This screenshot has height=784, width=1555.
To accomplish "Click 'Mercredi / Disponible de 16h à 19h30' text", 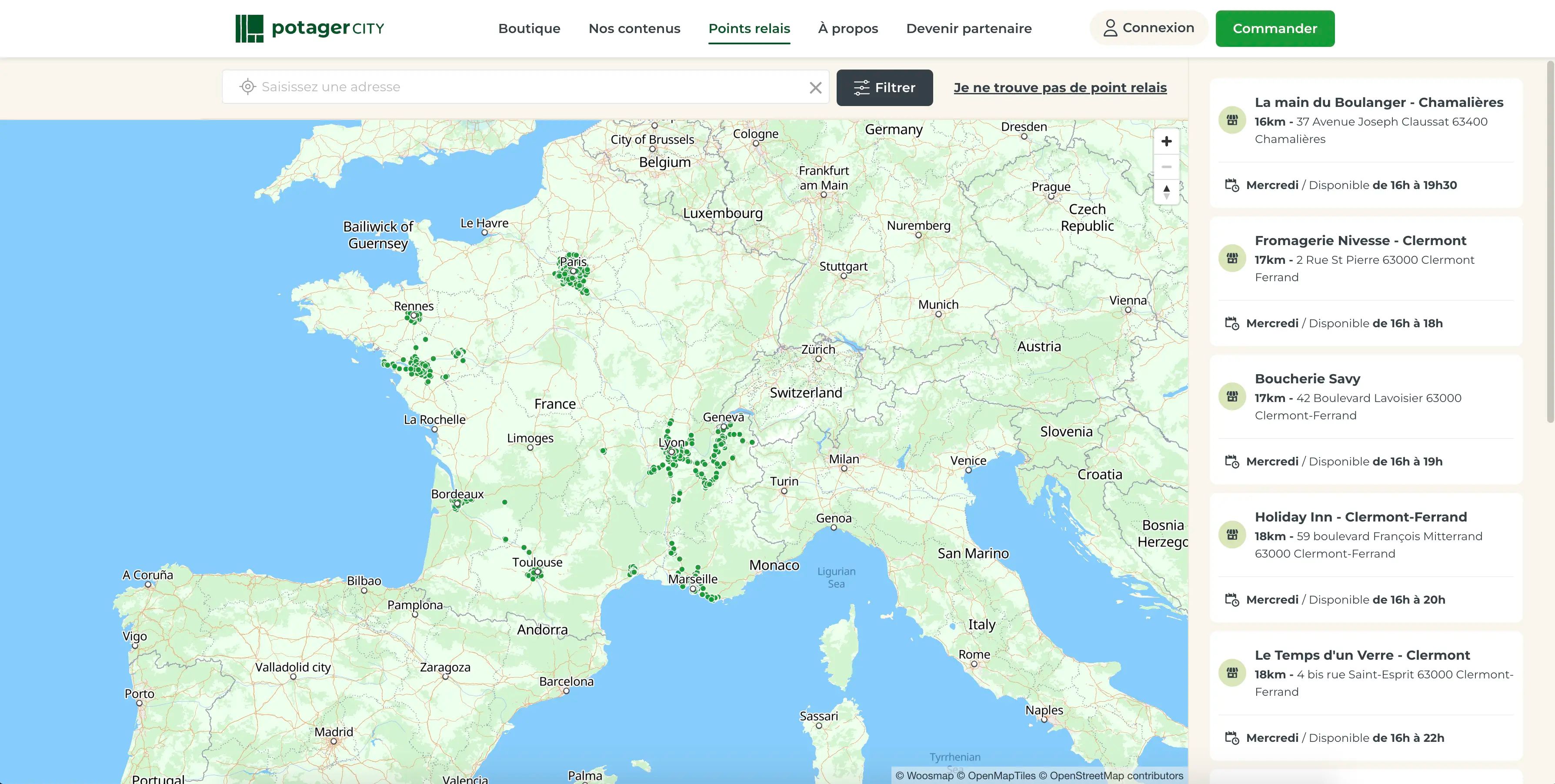I will [x=1351, y=185].
